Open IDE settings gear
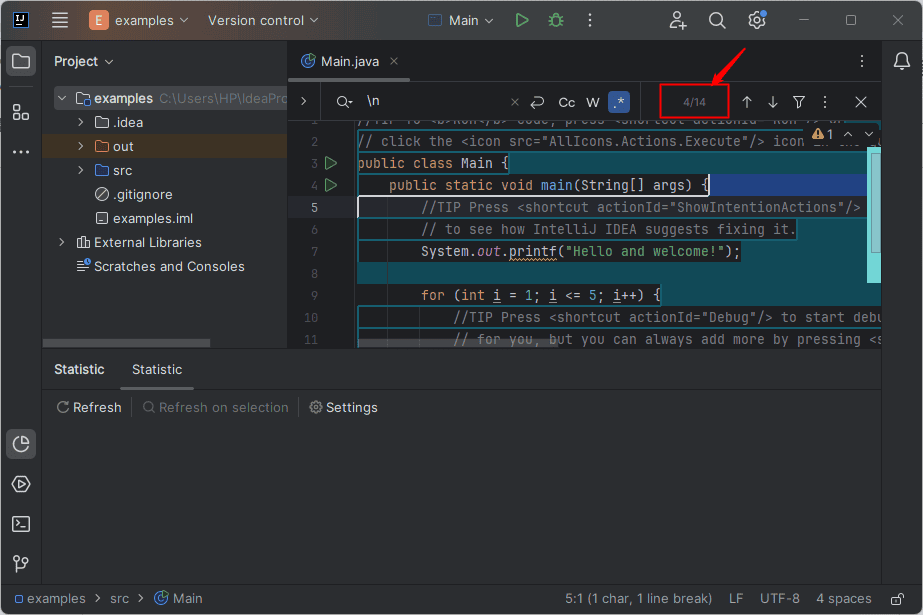The width and height of the screenshot is (923, 615). click(757, 20)
